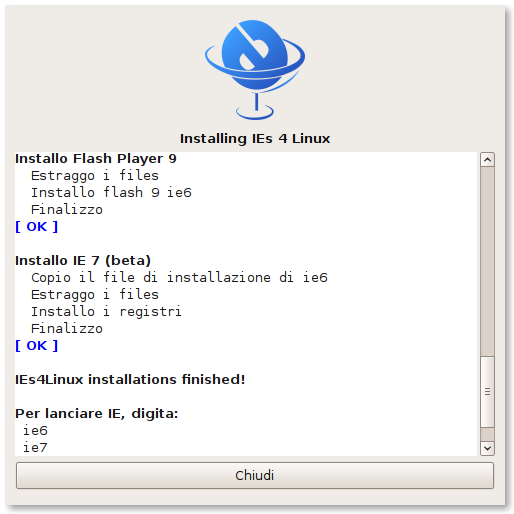Image resolution: width=514 pixels, height=514 pixels.
Task: Select the IEs4Linux installations finished message
Action: coord(130,380)
